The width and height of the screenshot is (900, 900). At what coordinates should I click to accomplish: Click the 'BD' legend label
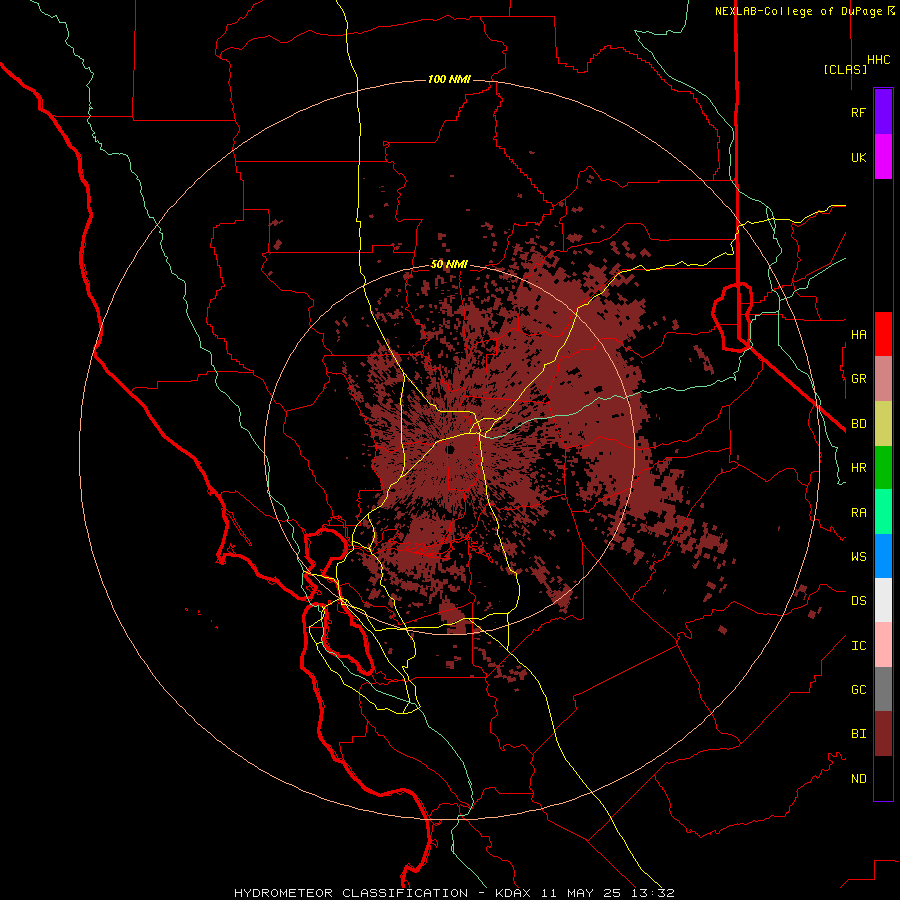[x=858, y=424]
